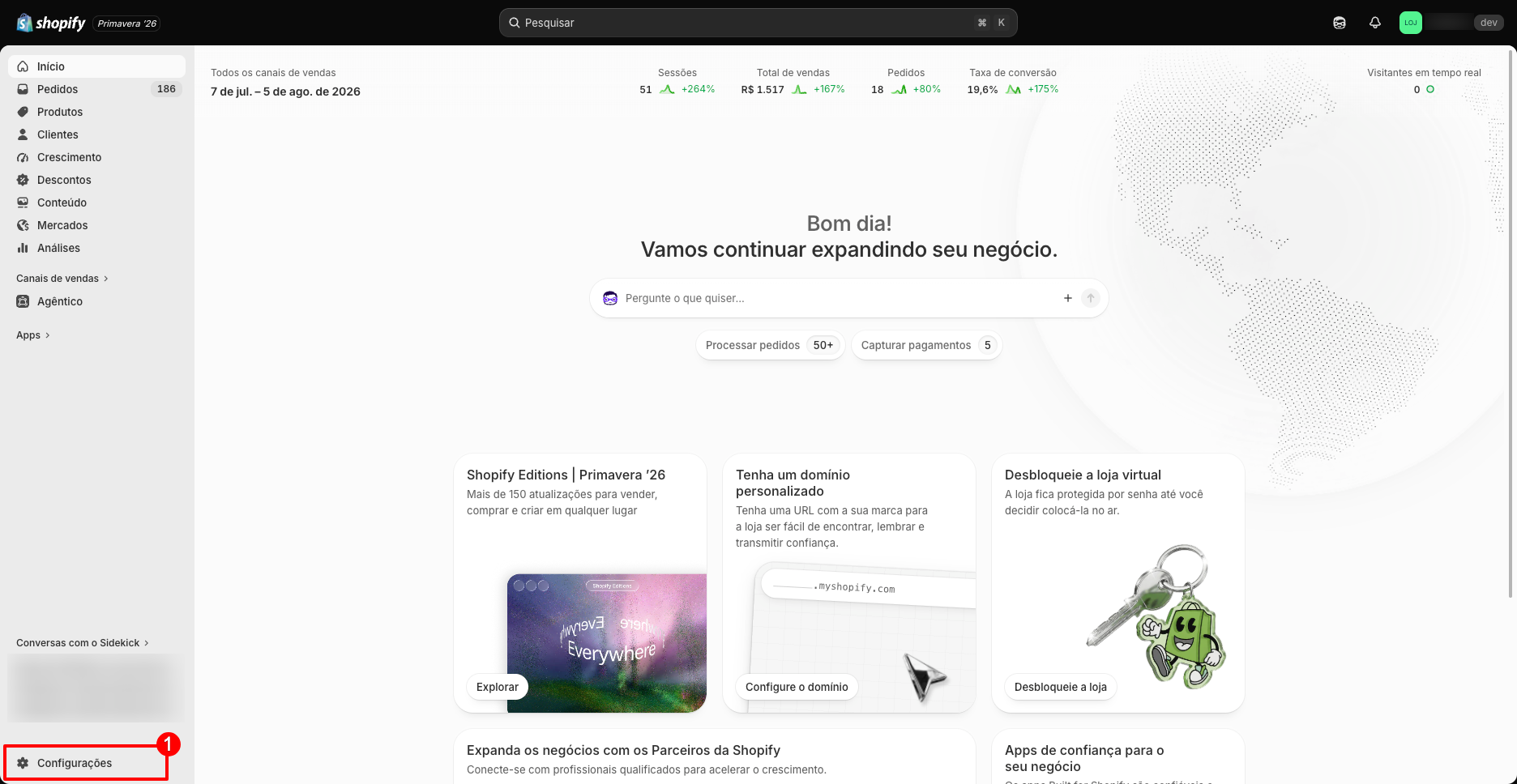
Task: Click the Shopify Editions | Primavera '26 title
Action: (x=566, y=475)
